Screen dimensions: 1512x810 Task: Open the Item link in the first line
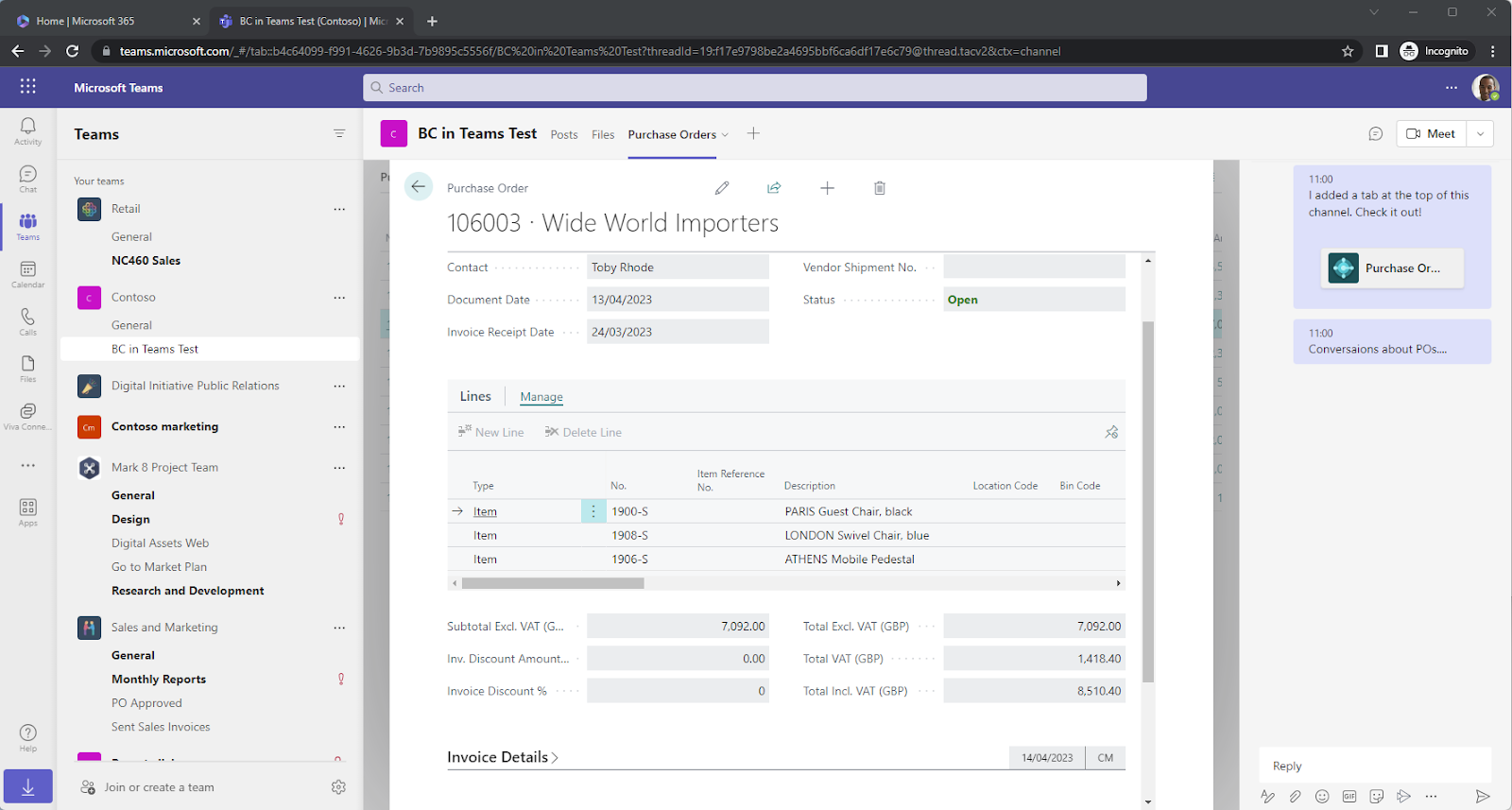pyautogui.click(x=485, y=511)
